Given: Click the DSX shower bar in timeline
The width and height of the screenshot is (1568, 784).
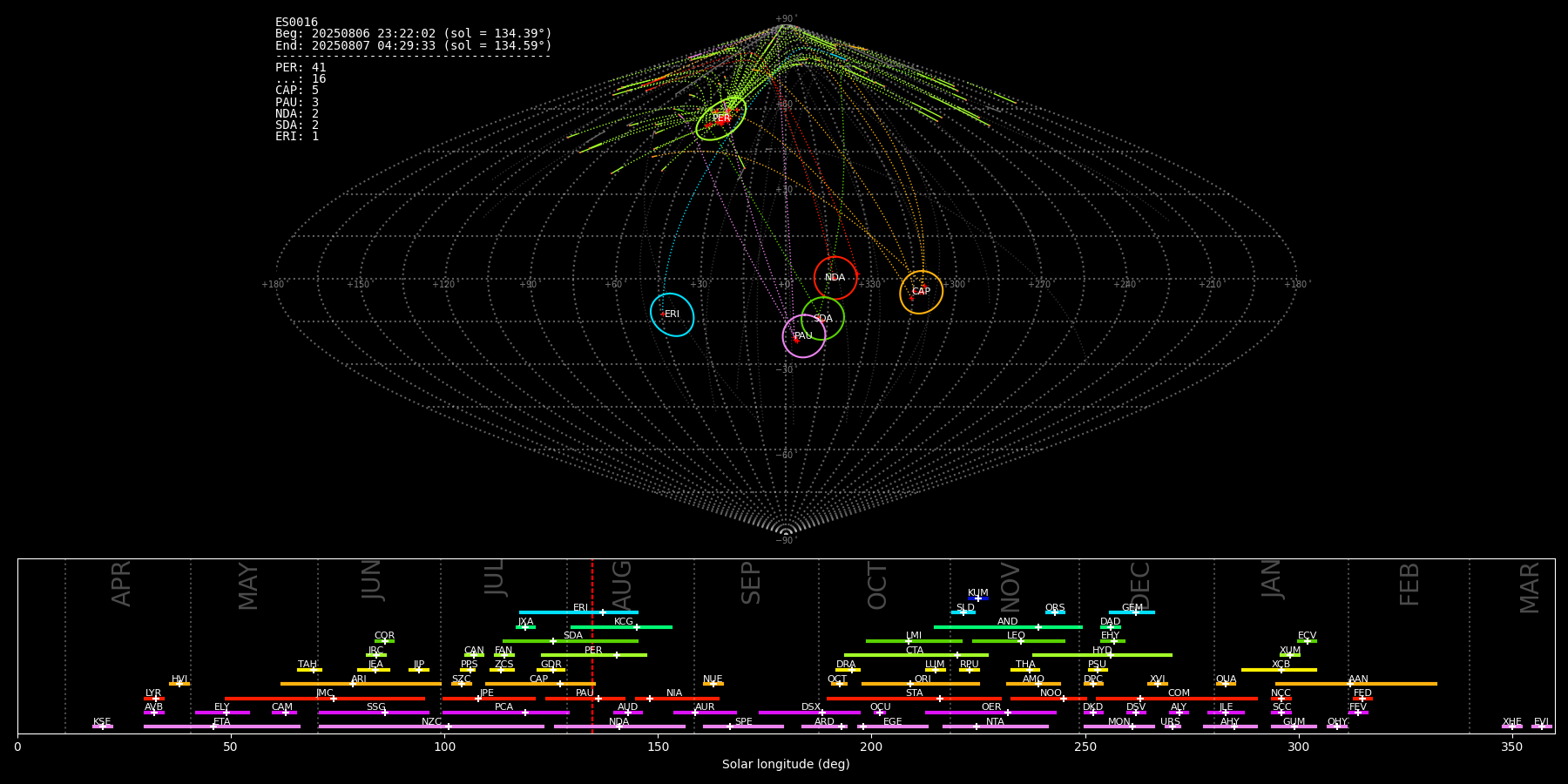Looking at the screenshot, I should coord(809,713).
